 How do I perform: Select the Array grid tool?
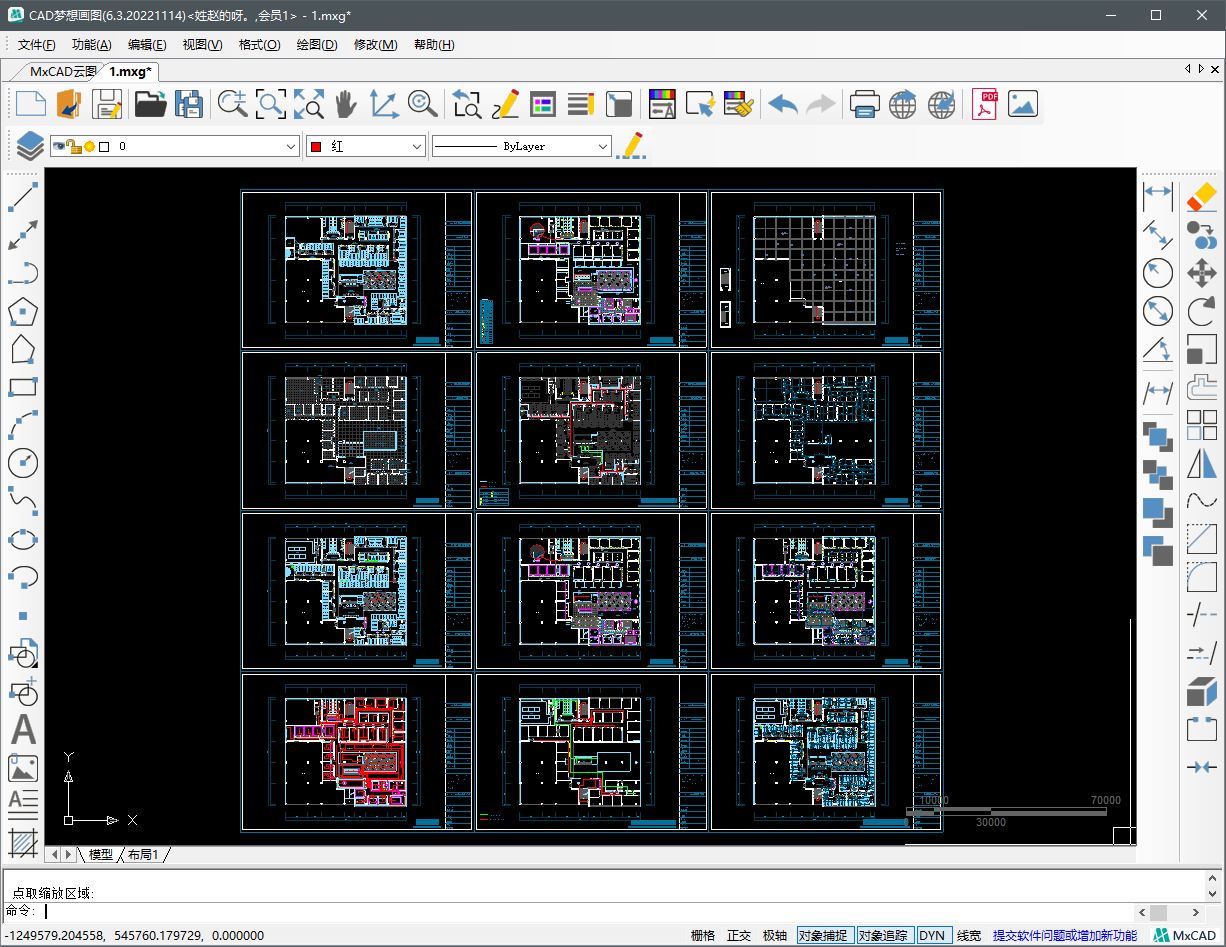click(x=1201, y=425)
